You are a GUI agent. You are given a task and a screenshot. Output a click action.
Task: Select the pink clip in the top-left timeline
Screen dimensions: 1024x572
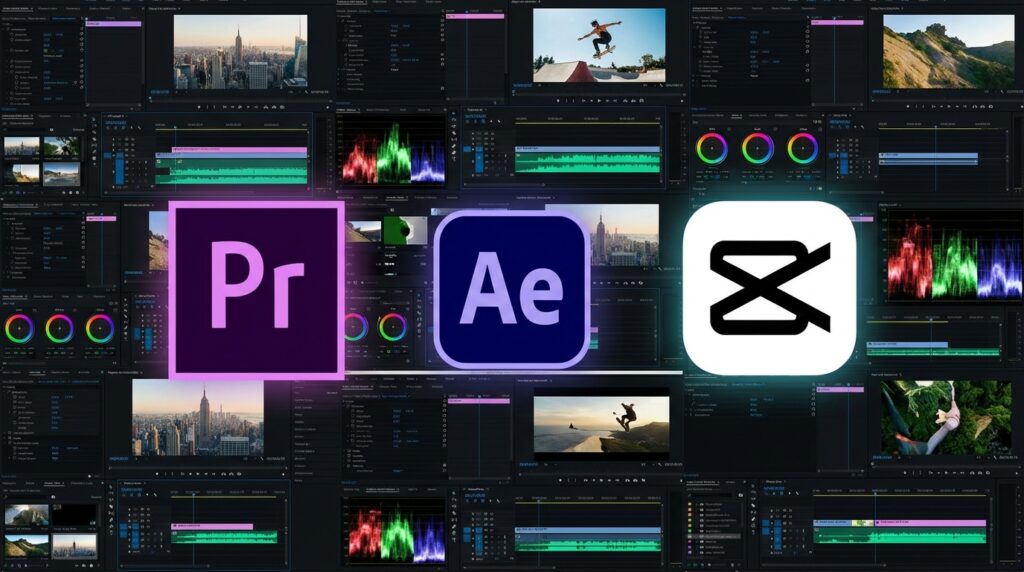[x=238, y=151]
